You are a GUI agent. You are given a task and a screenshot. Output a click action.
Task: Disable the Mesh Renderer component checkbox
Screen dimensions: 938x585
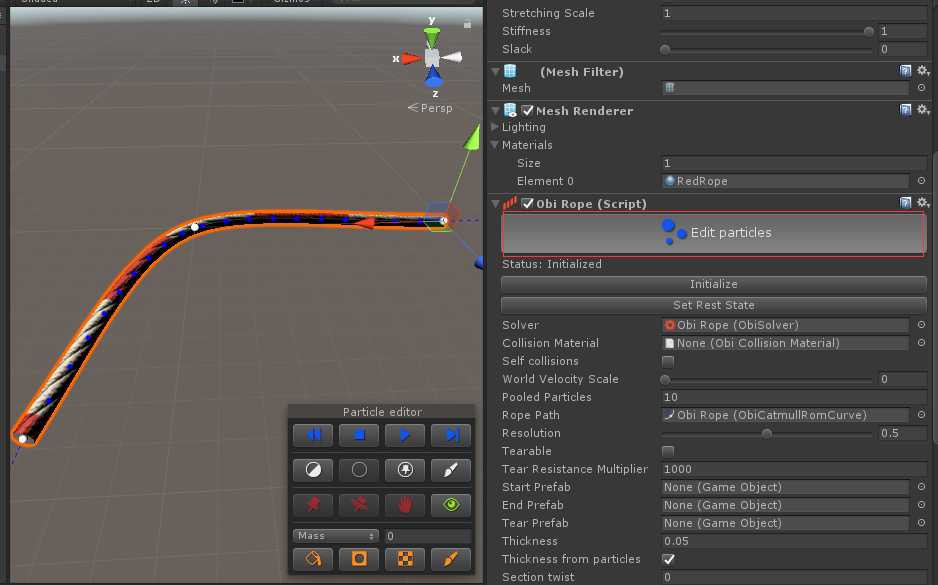[x=527, y=111]
